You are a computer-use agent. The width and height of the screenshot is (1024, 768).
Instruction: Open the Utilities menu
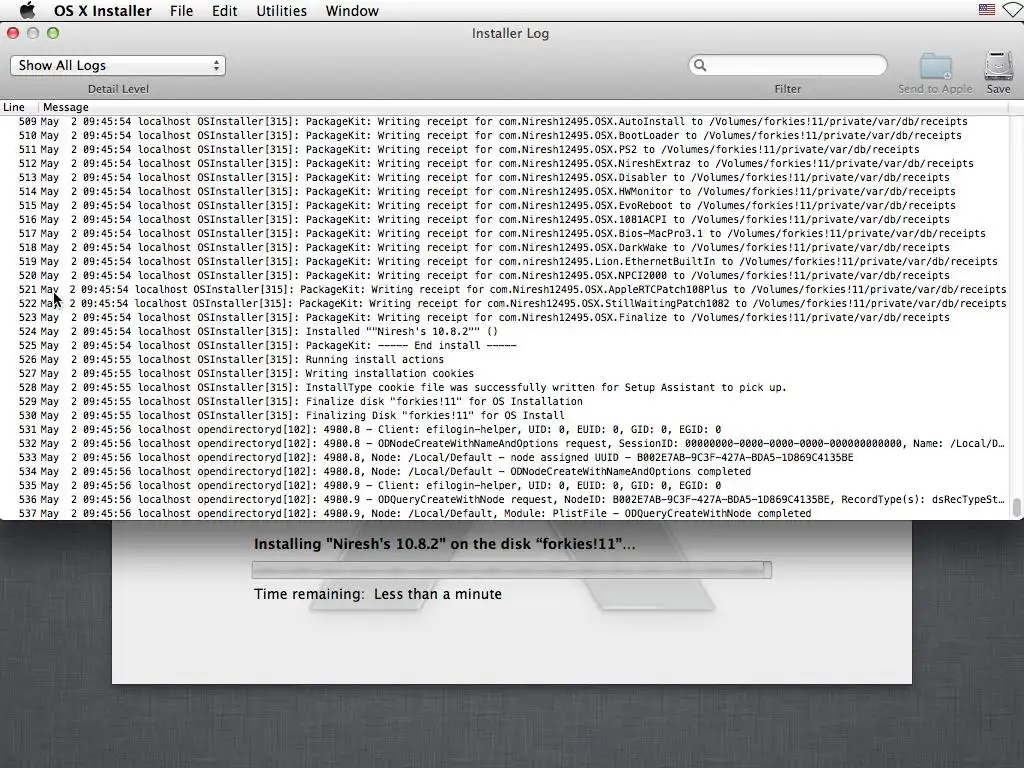point(281,11)
